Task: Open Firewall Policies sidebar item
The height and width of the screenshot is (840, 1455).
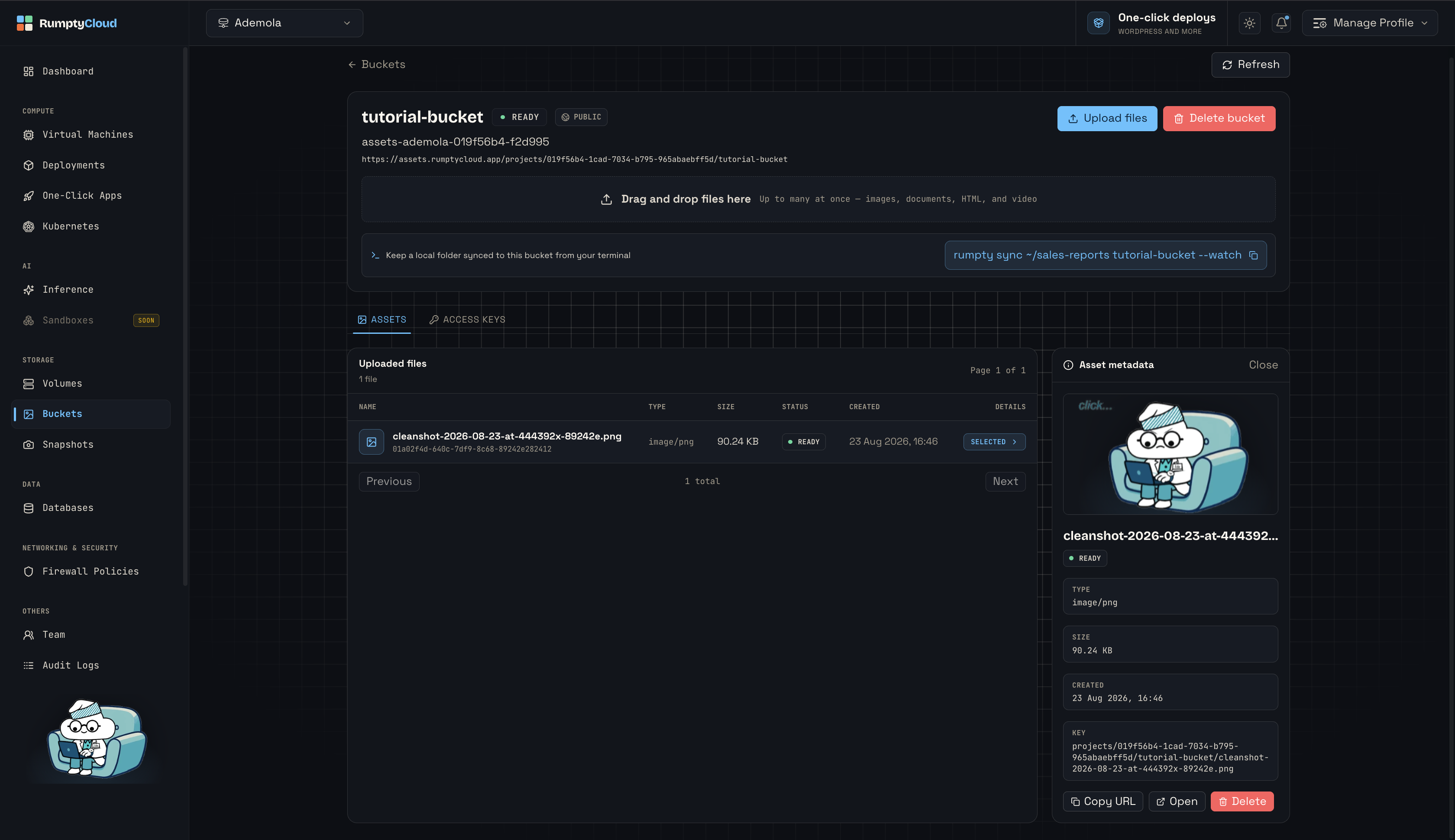Action: 91,571
